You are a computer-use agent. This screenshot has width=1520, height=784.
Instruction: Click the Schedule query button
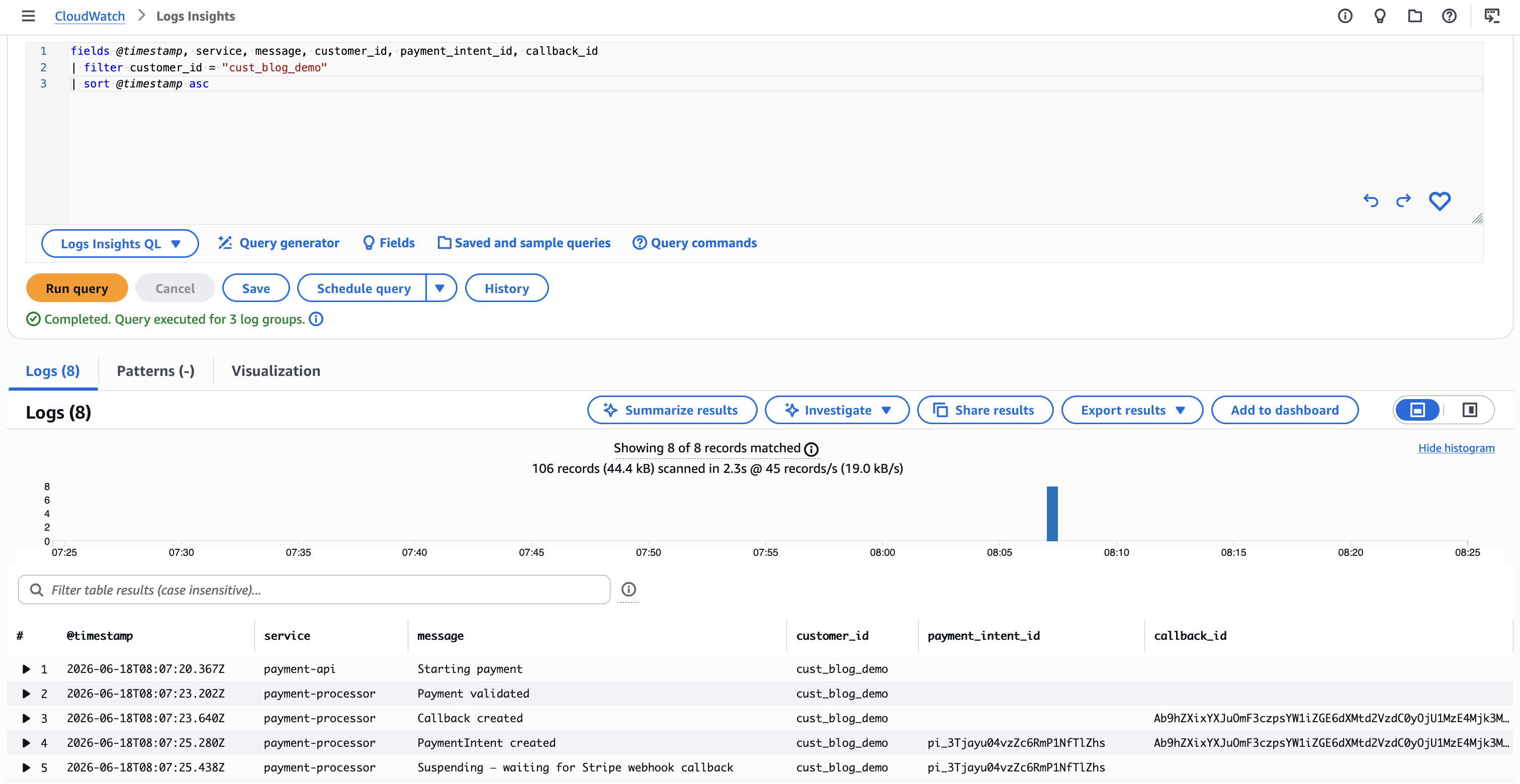pyautogui.click(x=363, y=288)
